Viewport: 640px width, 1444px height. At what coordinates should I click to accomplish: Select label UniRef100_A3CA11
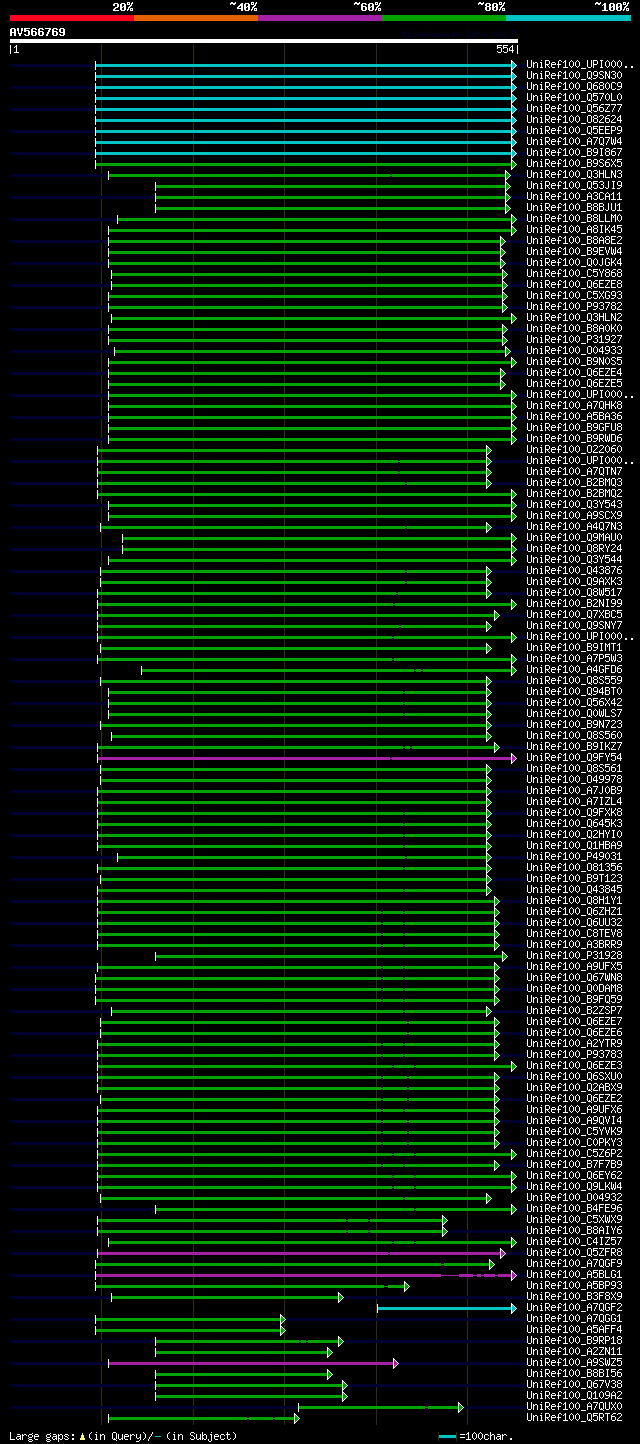click(574, 196)
